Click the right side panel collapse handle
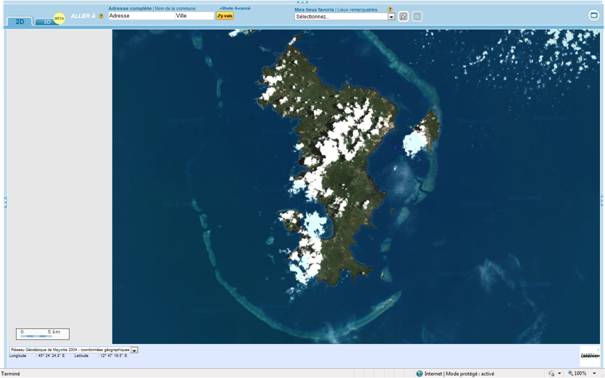Image resolution: width=605 pixels, height=378 pixels. tap(602, 202)
